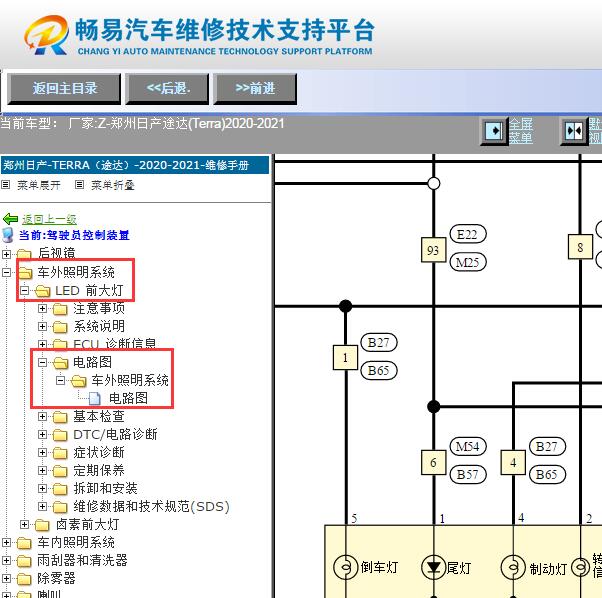Expand the 定期保养 node

pos(43,471)
